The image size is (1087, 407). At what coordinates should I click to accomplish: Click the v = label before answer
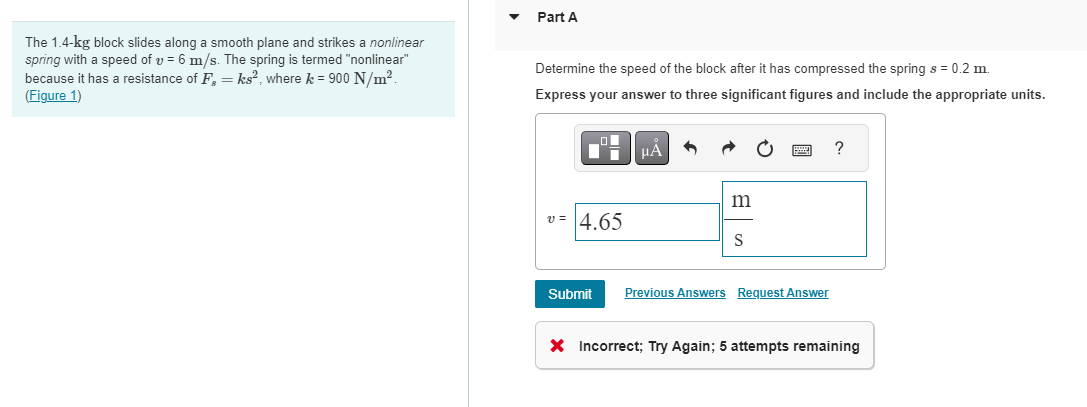[557, 219]
